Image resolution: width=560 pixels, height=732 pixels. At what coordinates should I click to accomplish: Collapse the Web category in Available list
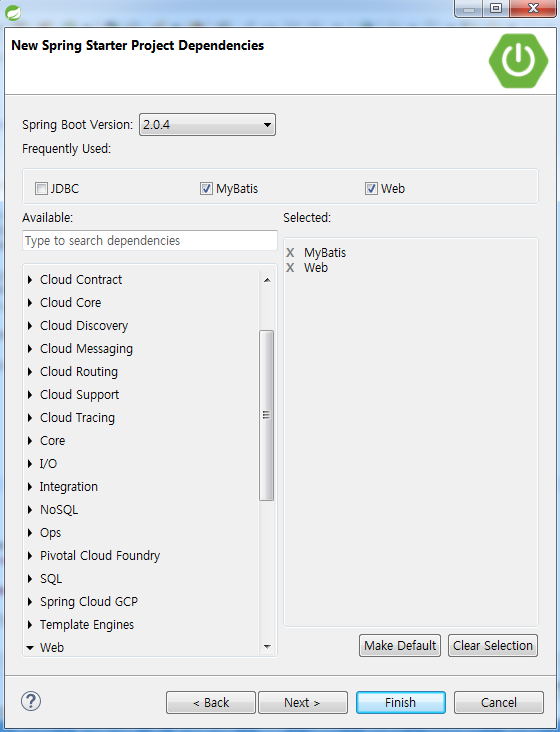point(30,648)
